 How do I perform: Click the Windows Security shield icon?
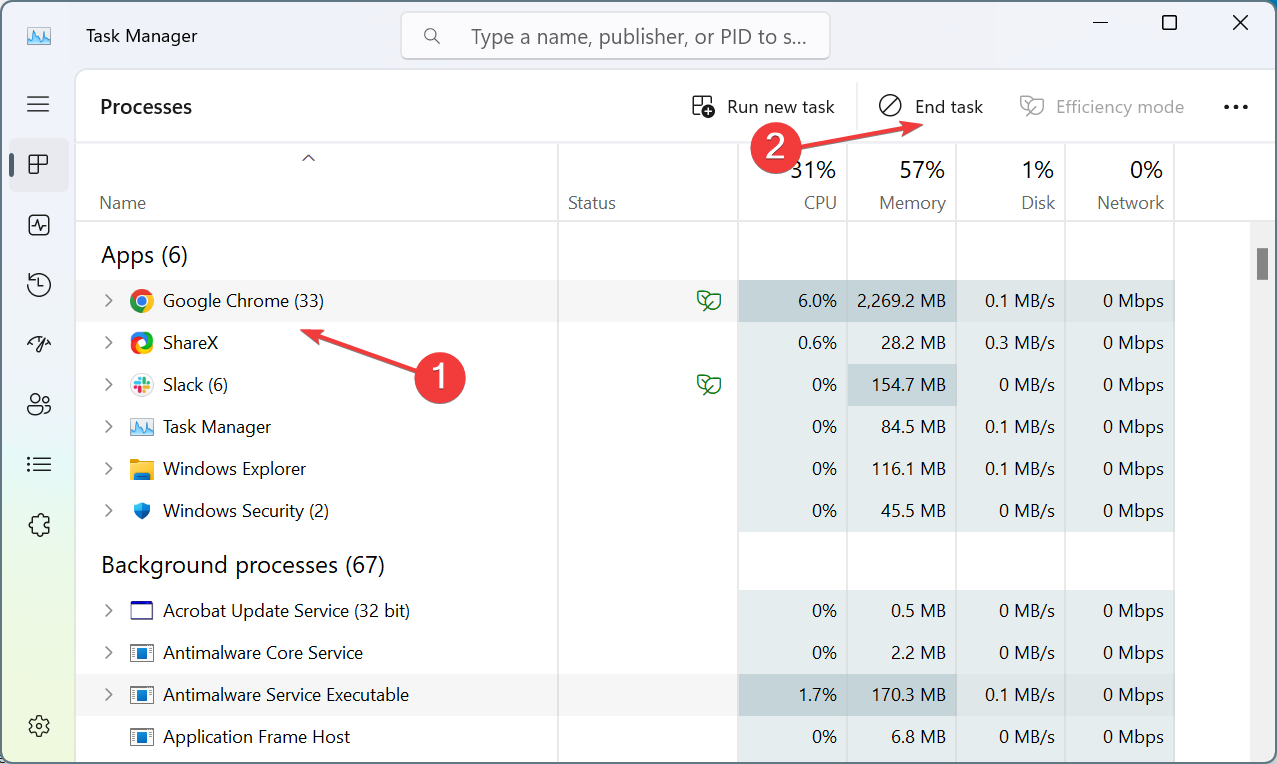142,511
